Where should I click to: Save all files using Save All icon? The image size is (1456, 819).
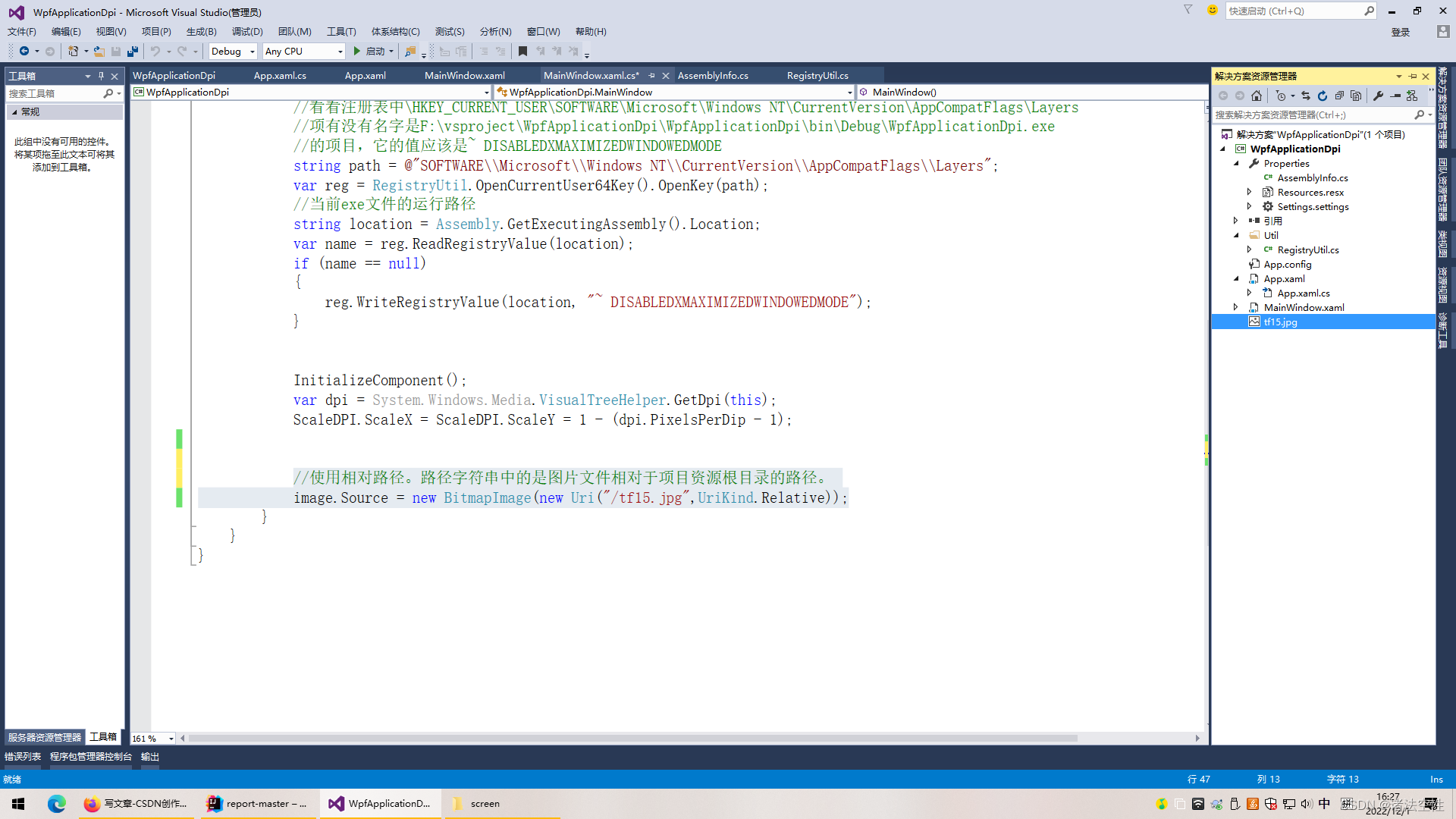click(x=133, y=51)
